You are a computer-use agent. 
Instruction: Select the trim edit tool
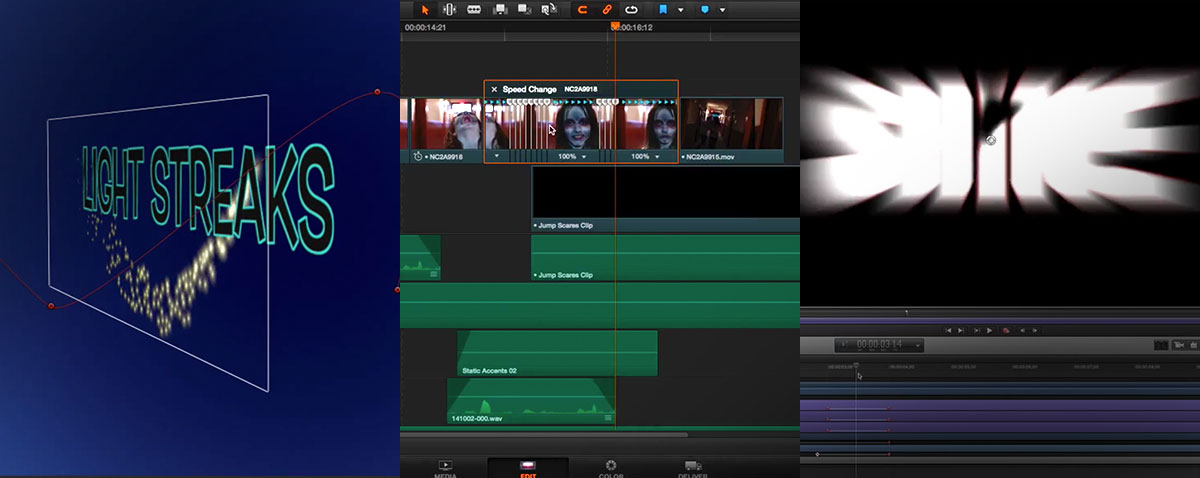tap(448, 9)
